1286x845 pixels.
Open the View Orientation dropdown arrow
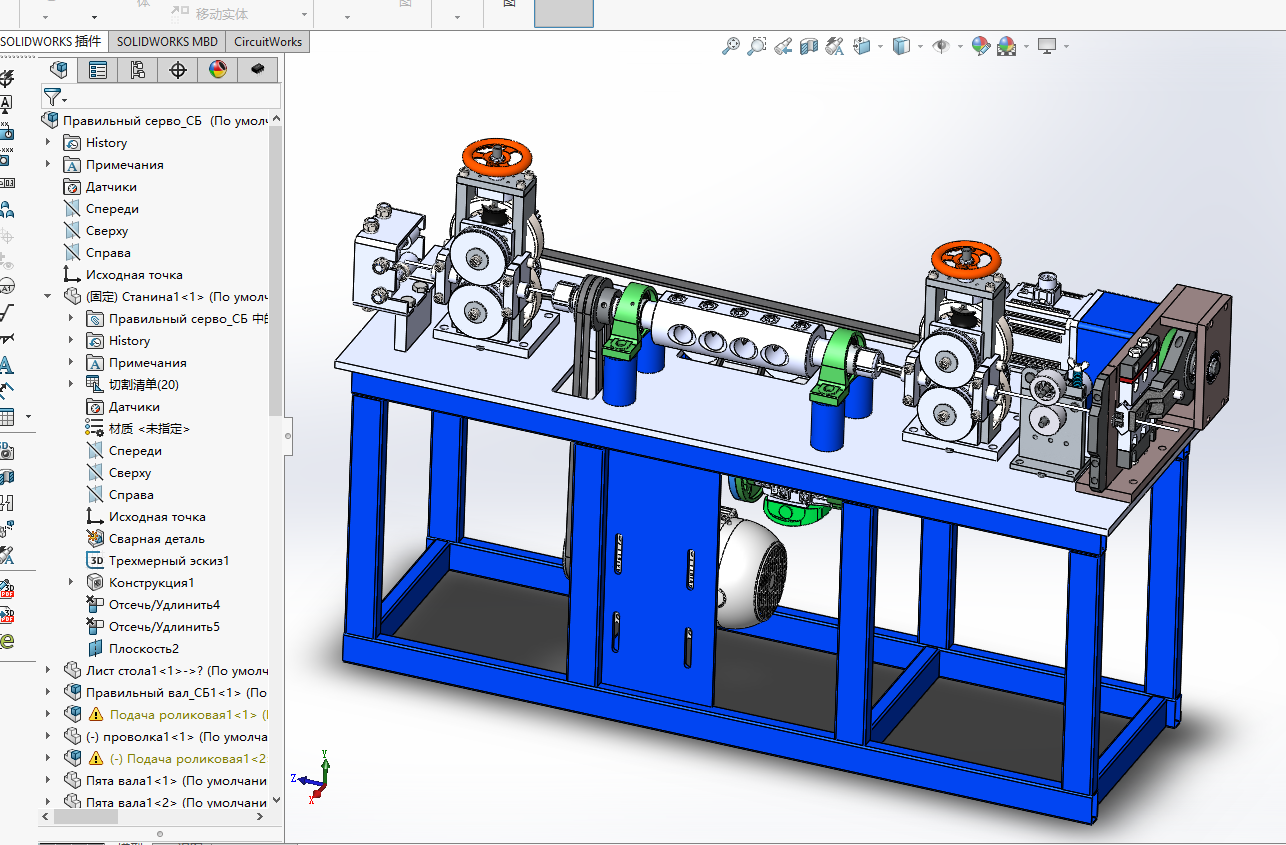click(880, 46)
